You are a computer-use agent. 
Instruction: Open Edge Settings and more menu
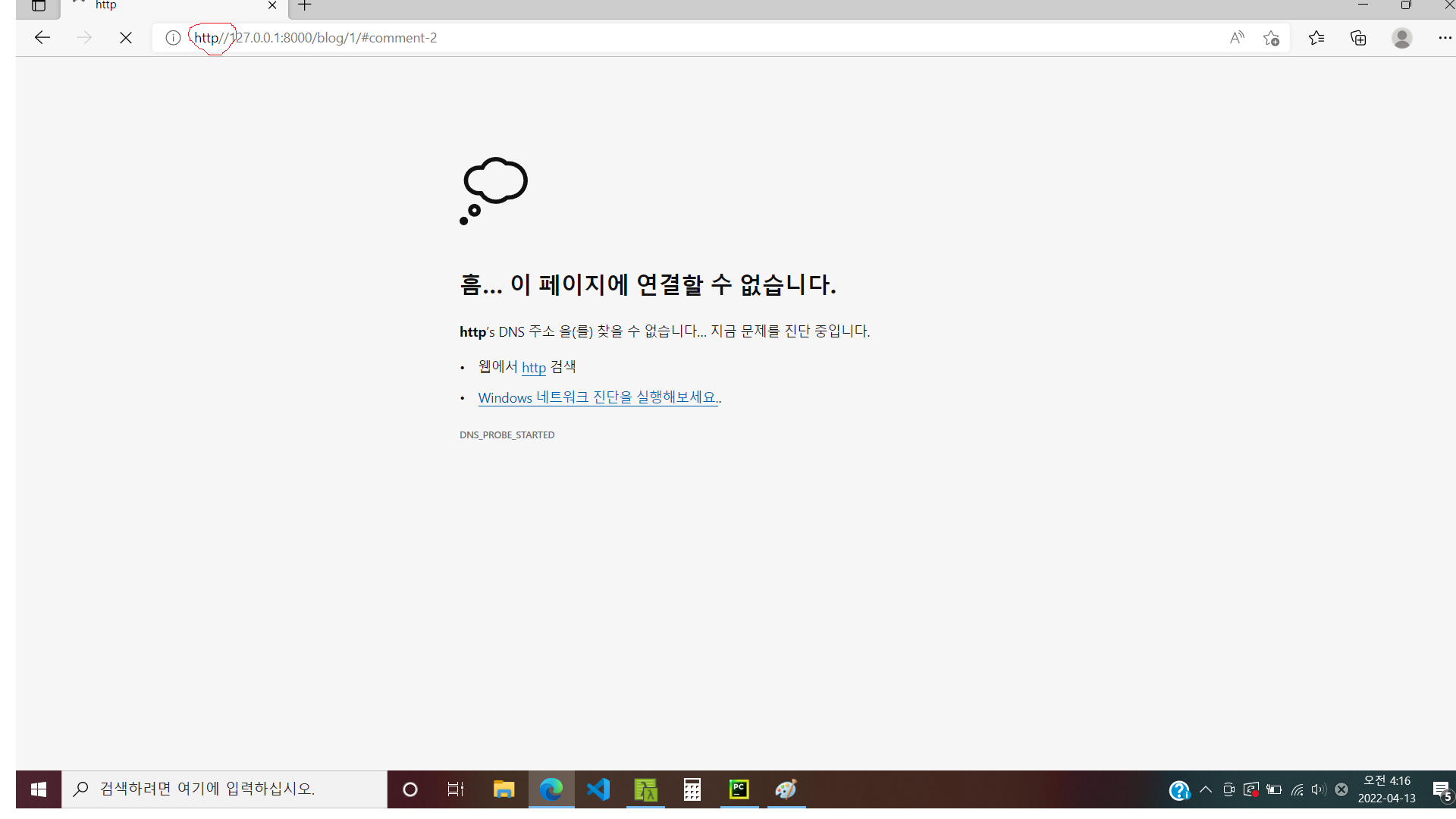click(1445, 38)
